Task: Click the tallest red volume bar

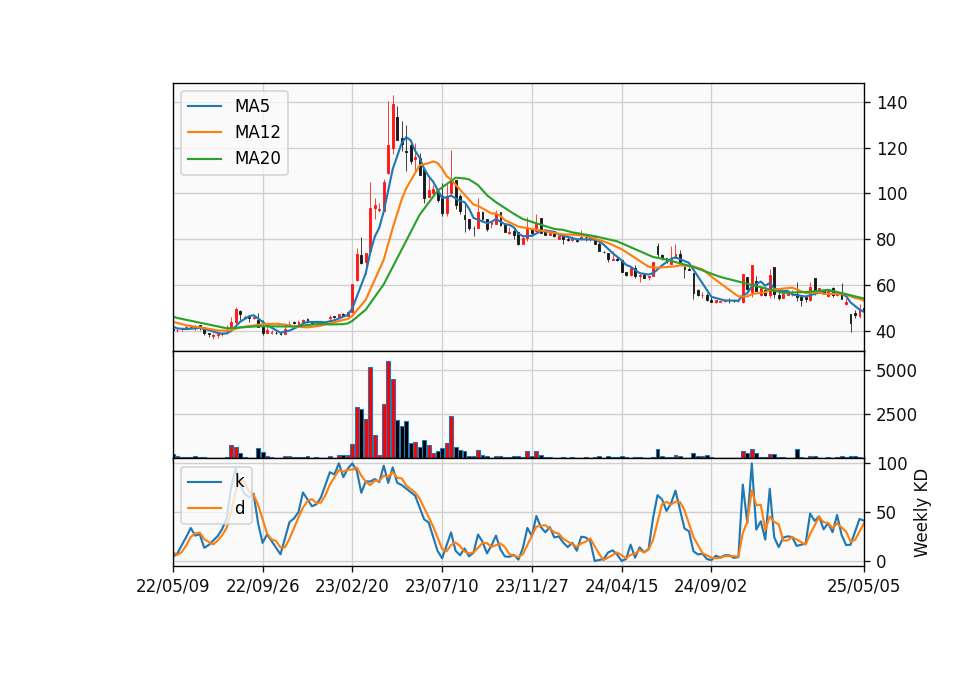Action: pos(388,410)
